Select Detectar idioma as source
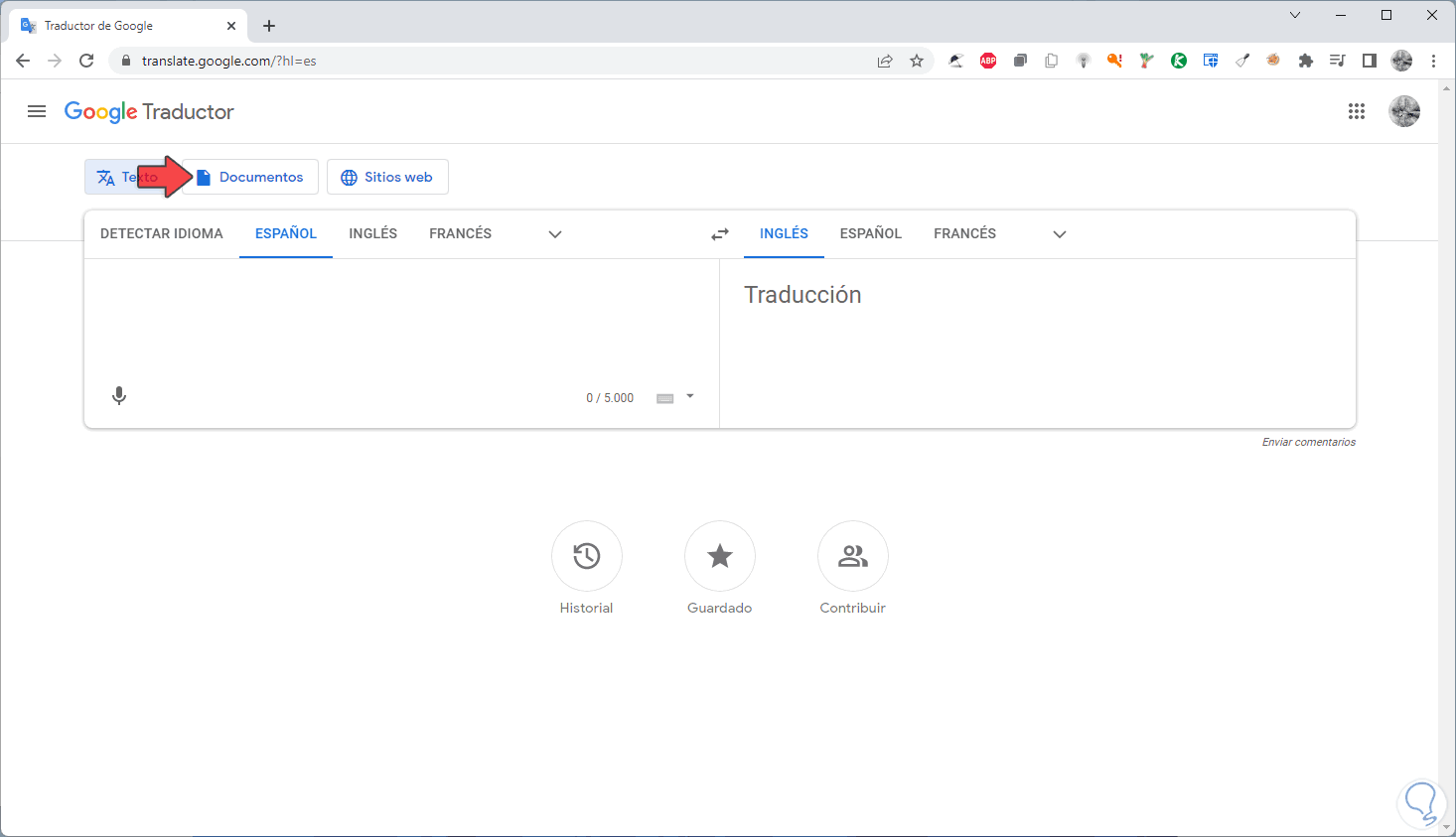Screen dimensions: 1456x837 [162, 234]
